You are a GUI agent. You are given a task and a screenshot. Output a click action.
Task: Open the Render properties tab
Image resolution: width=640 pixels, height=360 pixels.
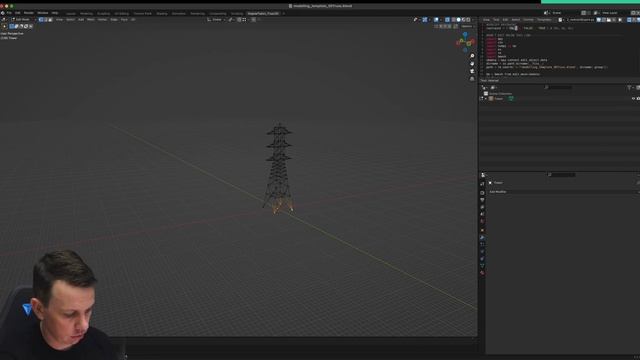pyautogui.click(x=482, y=193)
